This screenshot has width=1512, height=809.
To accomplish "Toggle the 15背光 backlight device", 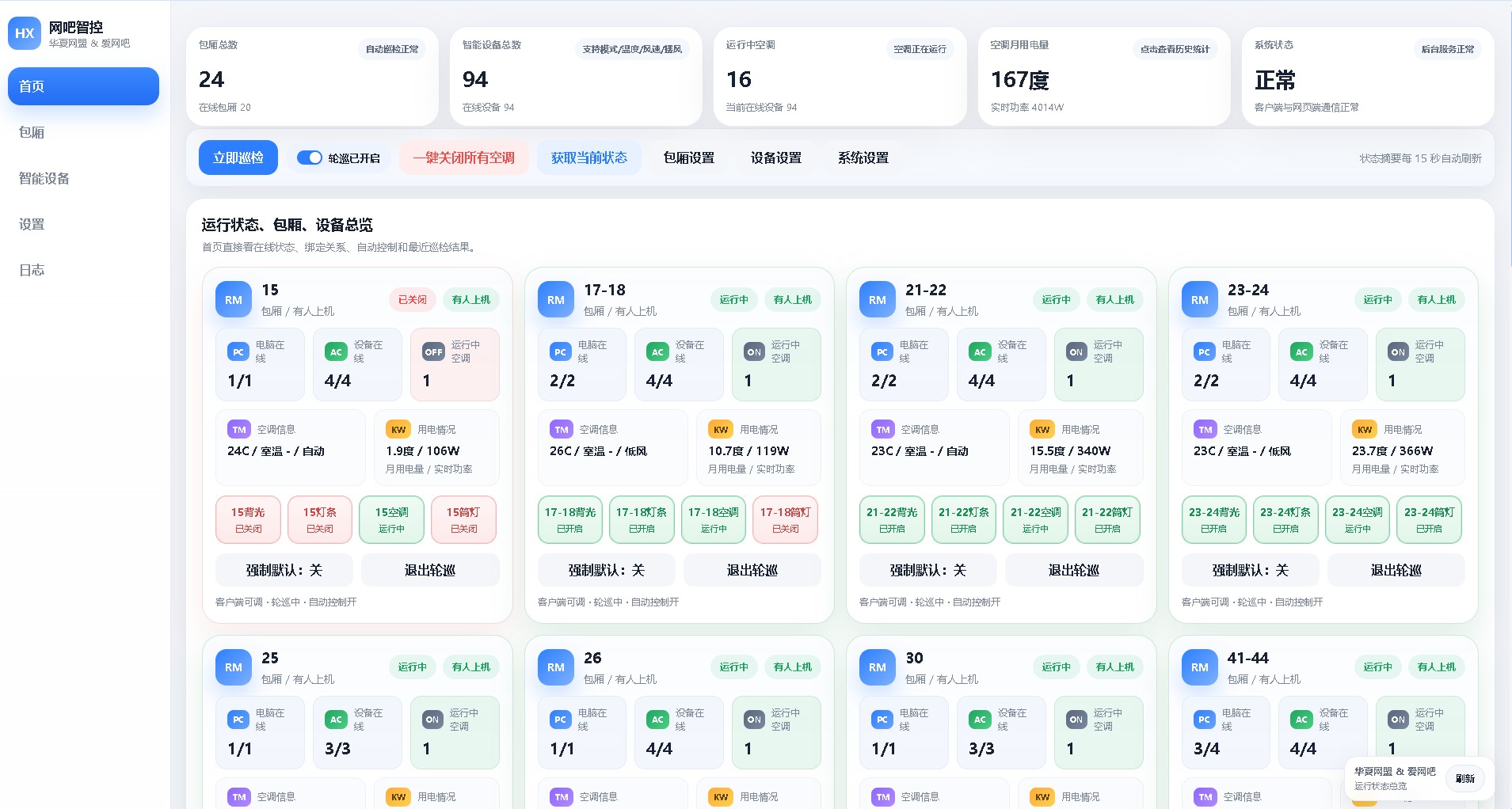I will tap(248, 520).
